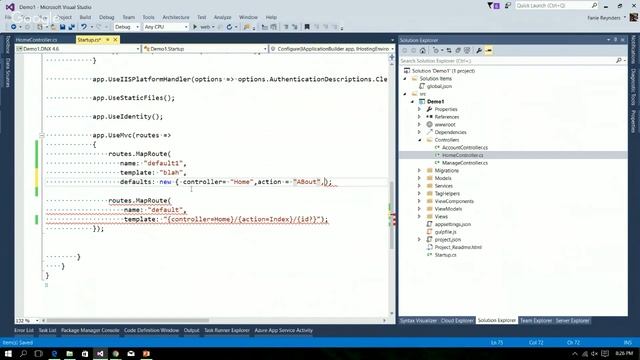The image size is (640, 360).
Task: Open the Debug menu
Action: pyautogui.click(x=107, y=17)
